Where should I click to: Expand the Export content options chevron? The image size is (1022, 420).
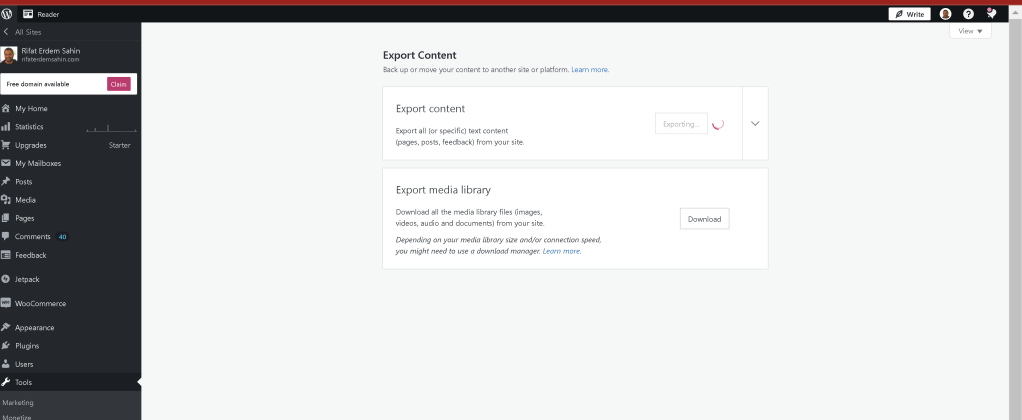click(755, 123)
